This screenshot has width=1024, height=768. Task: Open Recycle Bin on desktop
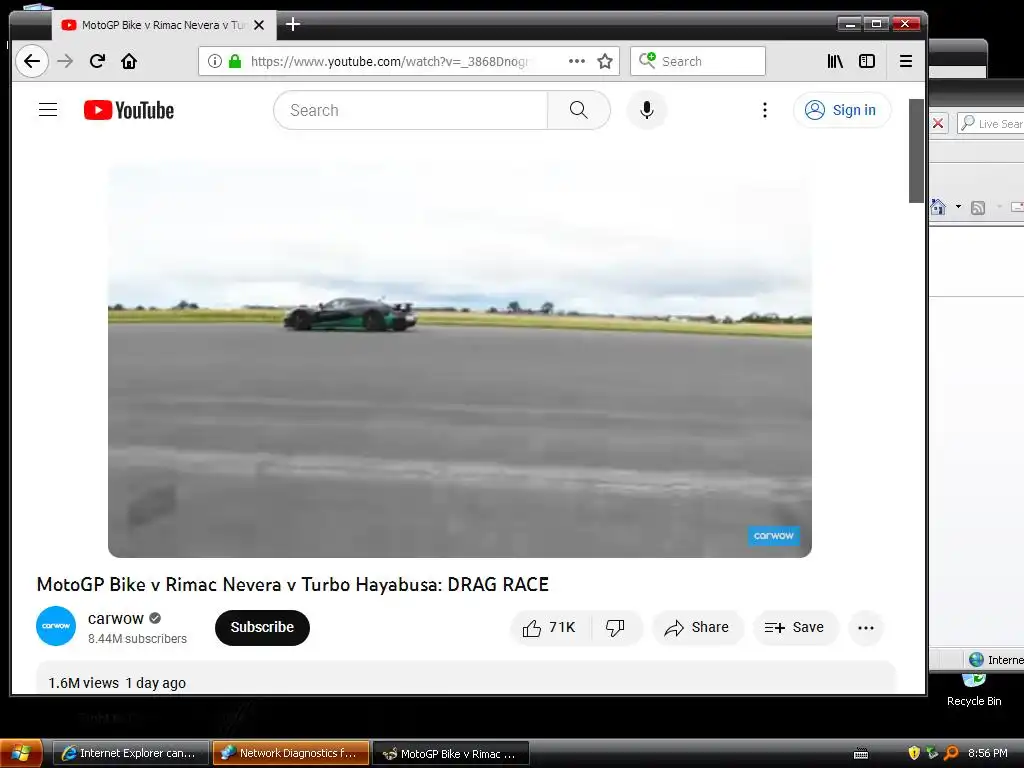tap(974, 691)
